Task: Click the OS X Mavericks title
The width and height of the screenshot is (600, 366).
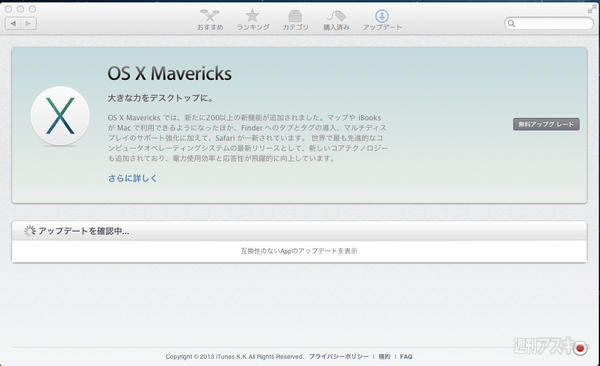Action: coord(170,73)
